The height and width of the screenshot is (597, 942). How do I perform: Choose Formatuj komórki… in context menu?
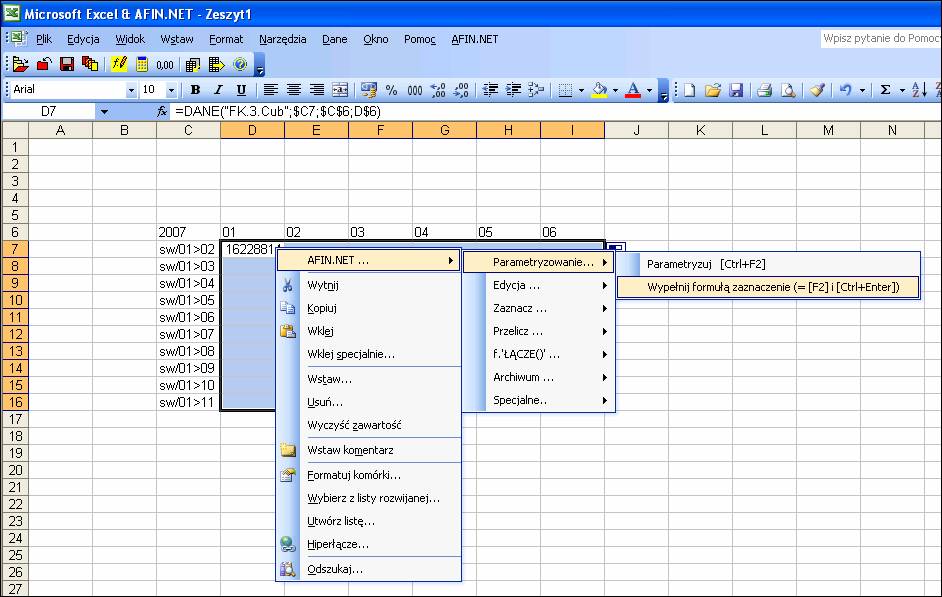click(368, 475)
